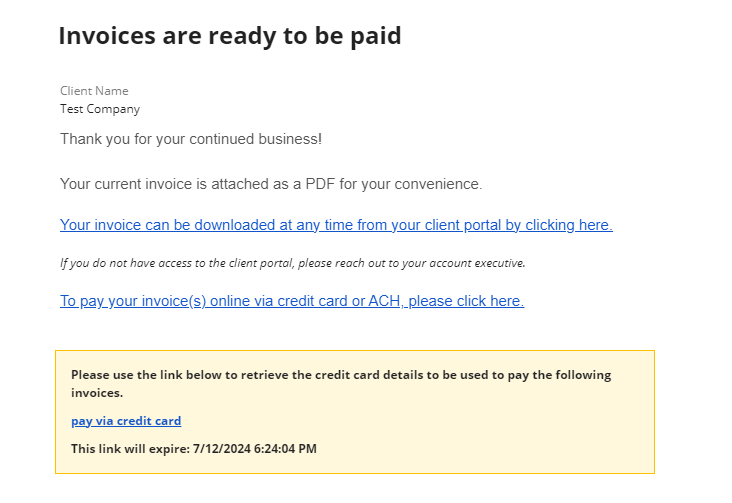
Task: Click 'please click here' in the payment link
Action: [x=465, y=301]
